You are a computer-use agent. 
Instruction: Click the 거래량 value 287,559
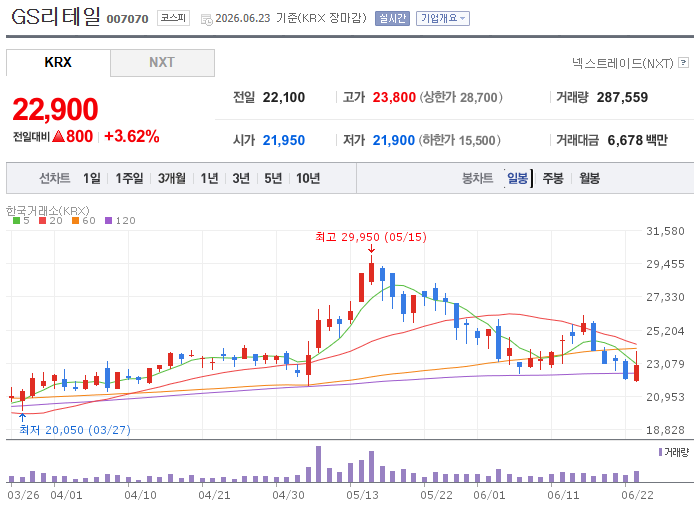click(622, 97)
